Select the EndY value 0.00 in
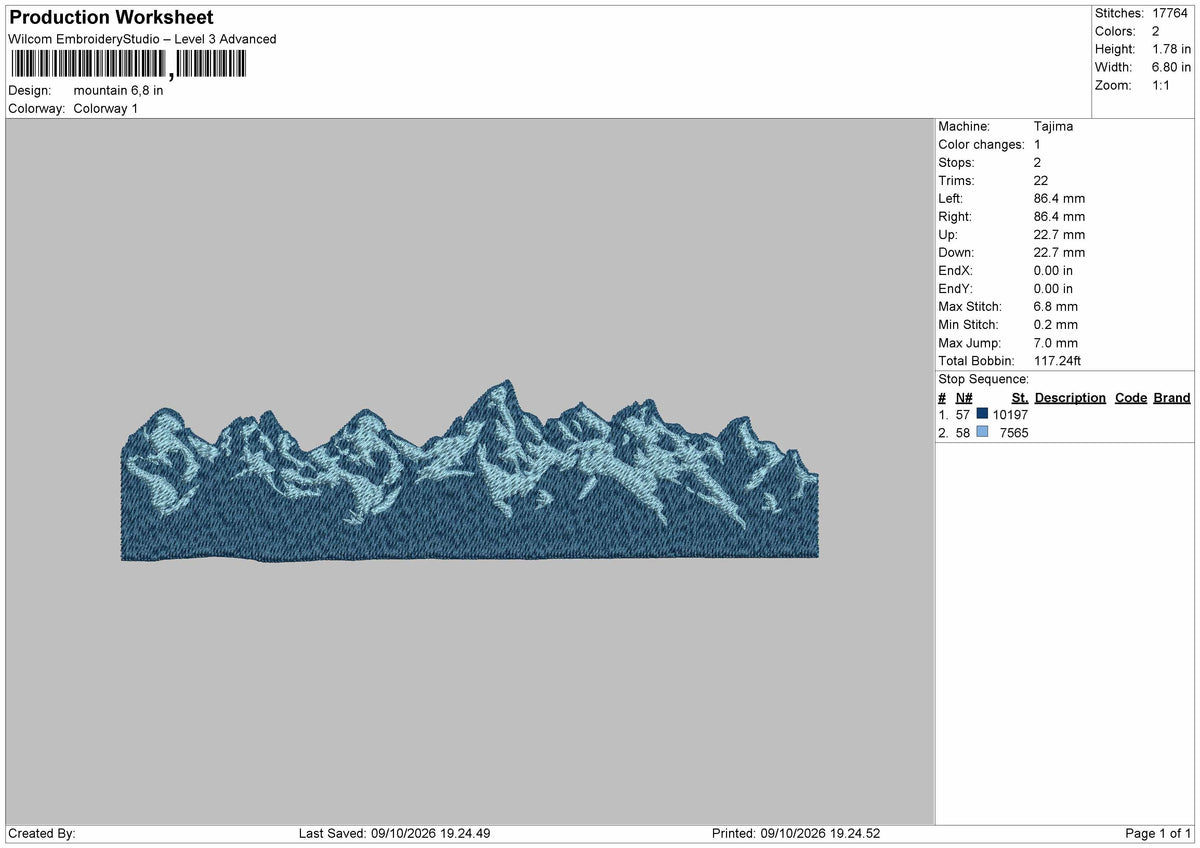 click(x=1054, y=289)
